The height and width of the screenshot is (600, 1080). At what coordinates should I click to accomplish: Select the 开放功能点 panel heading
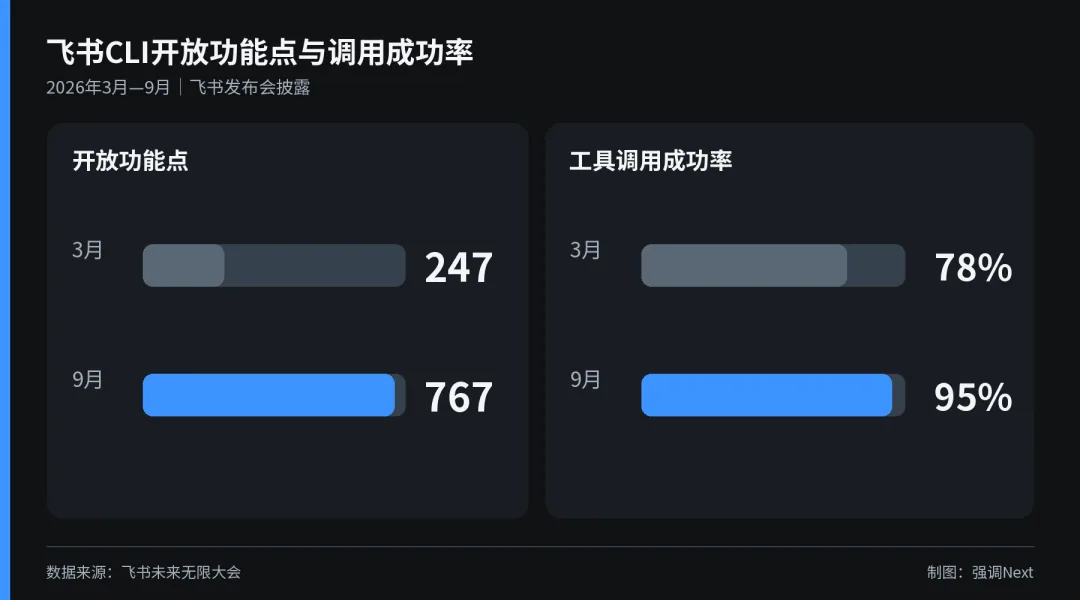pyautogui.click(x=130, y=161)
